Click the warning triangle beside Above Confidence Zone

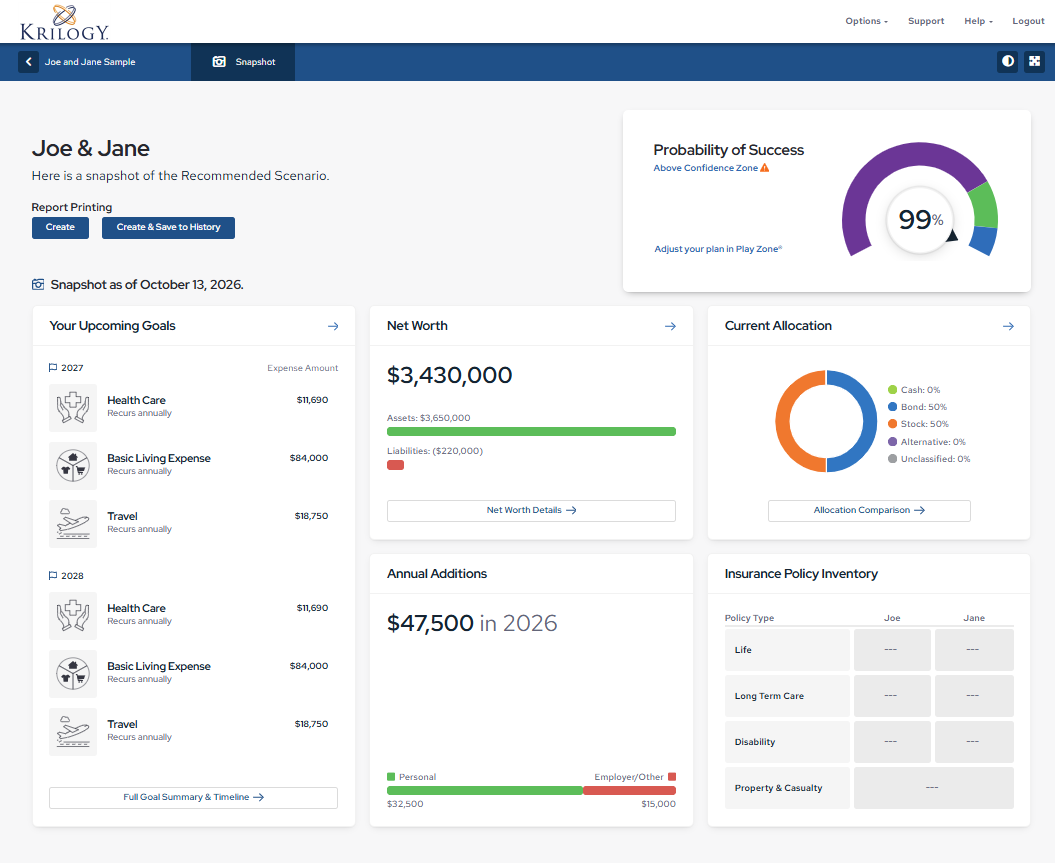(764, 168)
